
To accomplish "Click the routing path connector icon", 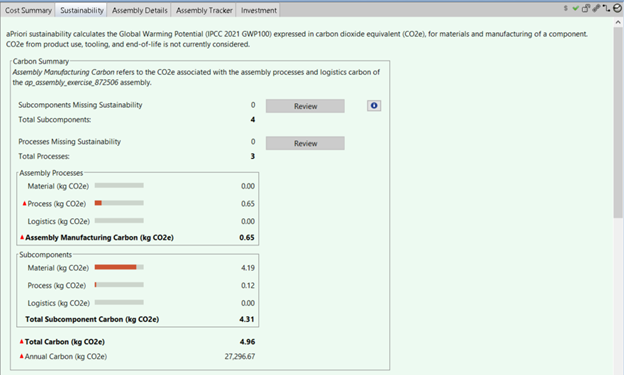I will click(606, 8).
